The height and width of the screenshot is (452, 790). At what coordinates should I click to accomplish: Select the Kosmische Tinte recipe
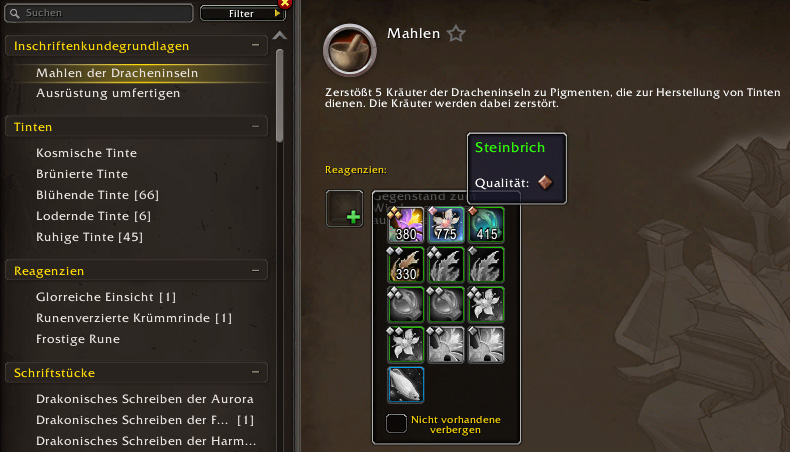click(86, 153)
